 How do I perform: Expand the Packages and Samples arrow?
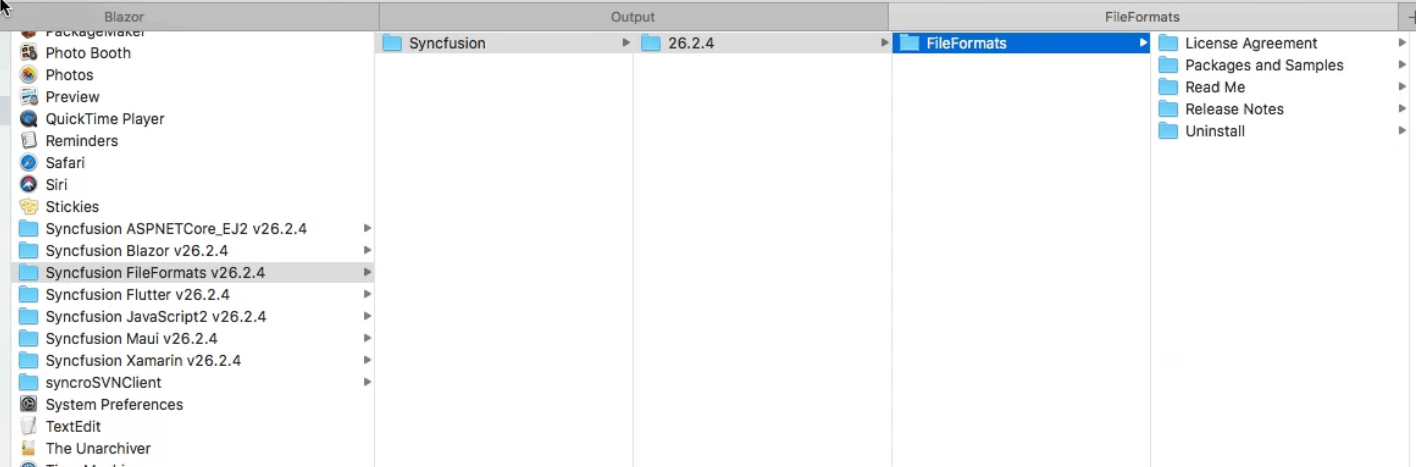click(1402, 65)
